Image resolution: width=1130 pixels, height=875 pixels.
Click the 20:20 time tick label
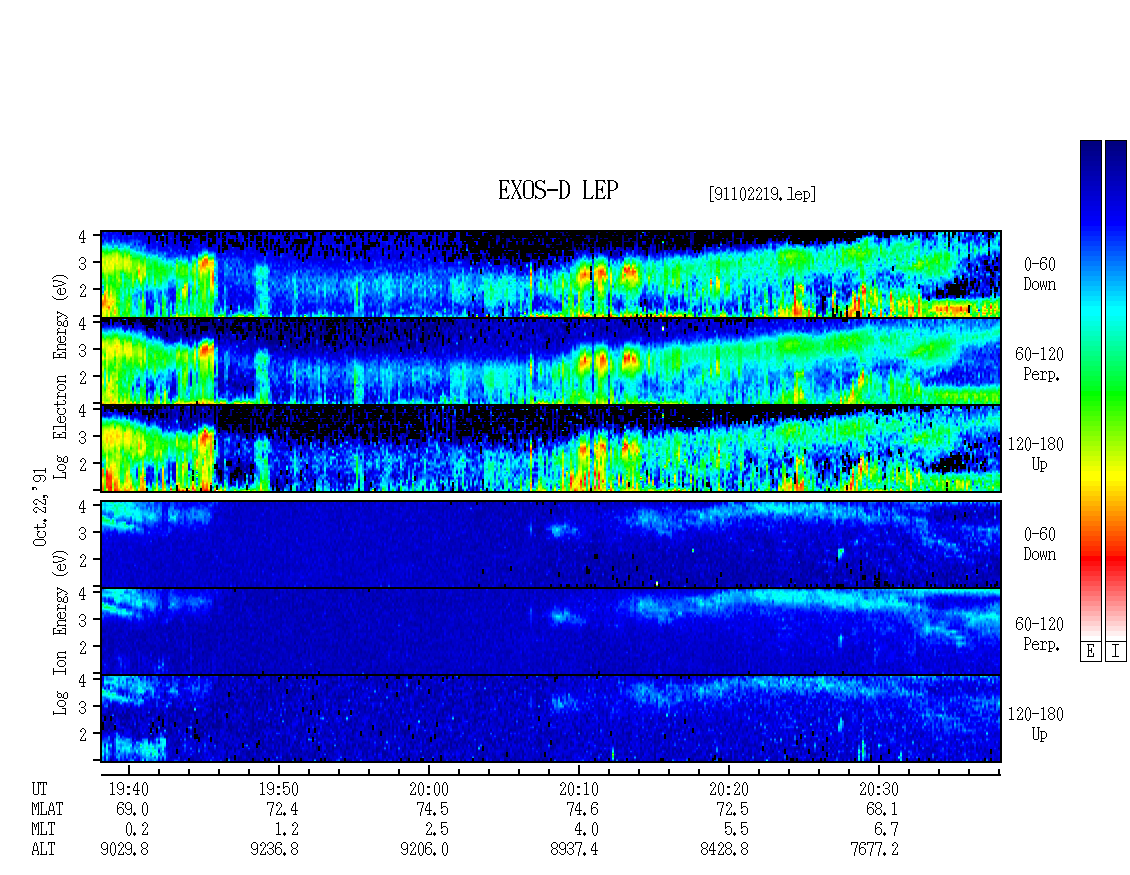[x=728, y=789]
